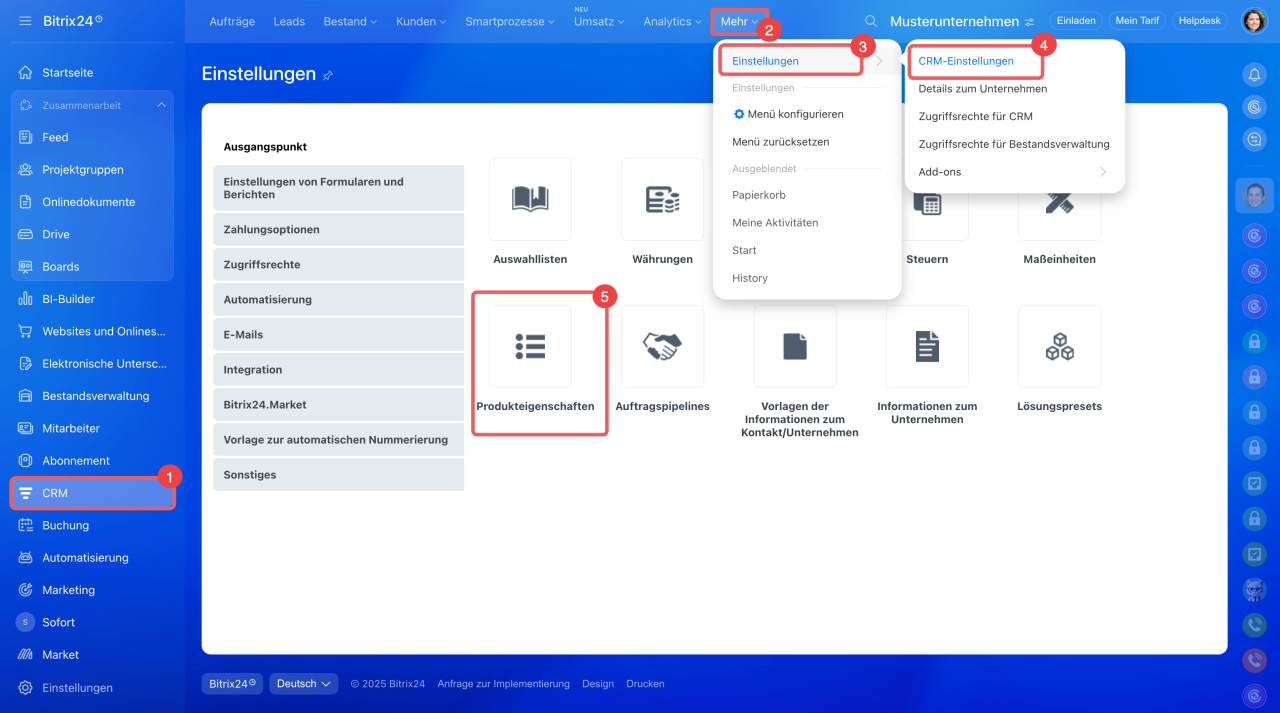Expand the Smartprozesse dropdown menu
Image resolution: width=1280 pixels, height=713 pixels.
point(510,21)
